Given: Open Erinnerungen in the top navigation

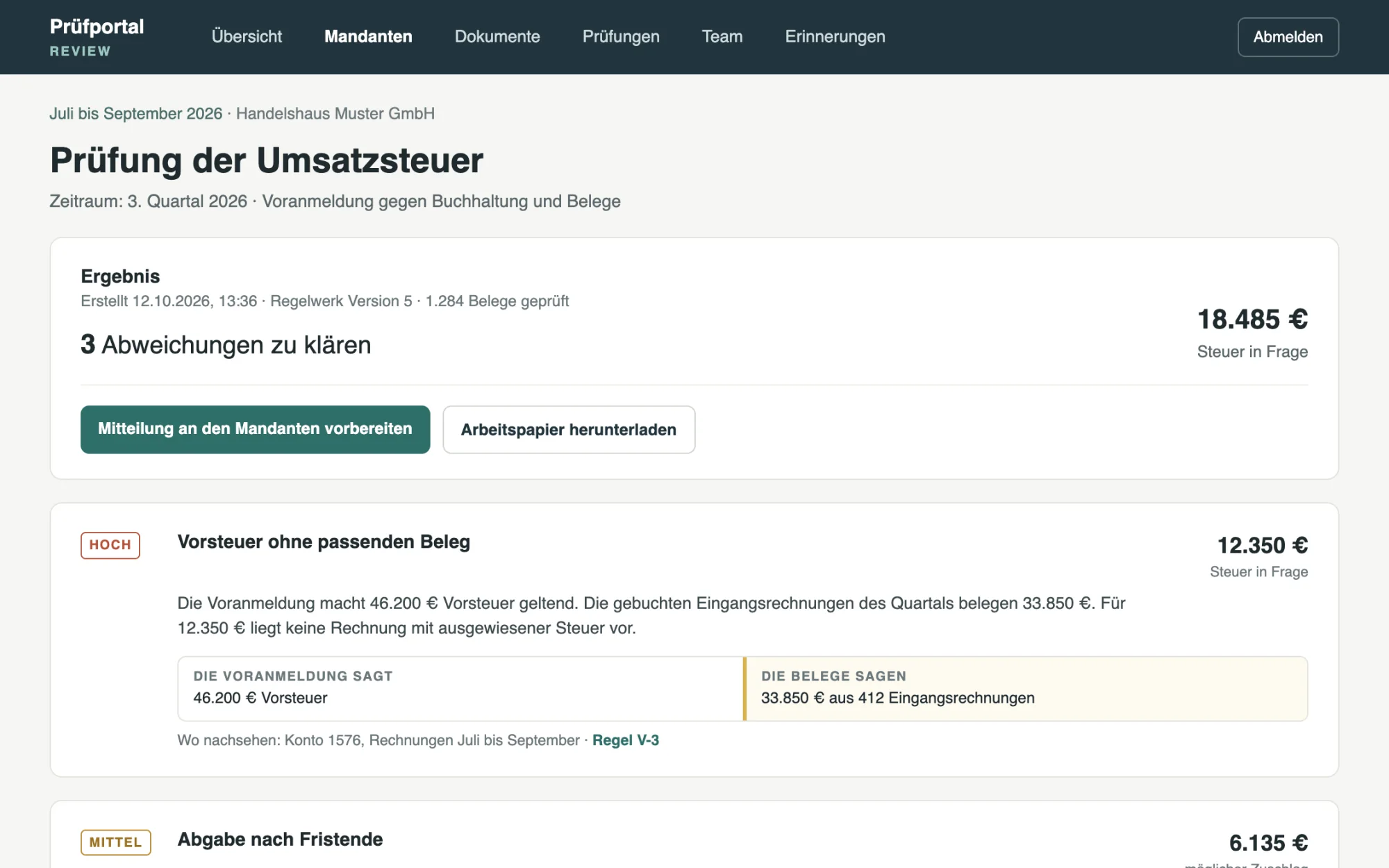Looking at the screenshot, I should pyautogui.click(x=835, y=37).
